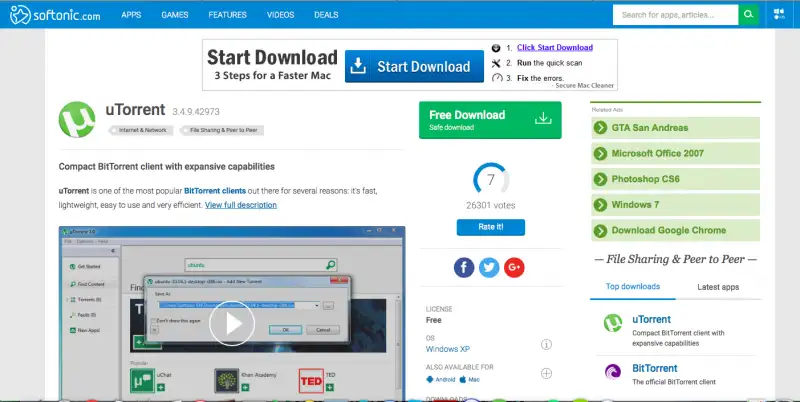Click the uTorrent page title heading
The image size is (800, 402).
coord(135,110)
